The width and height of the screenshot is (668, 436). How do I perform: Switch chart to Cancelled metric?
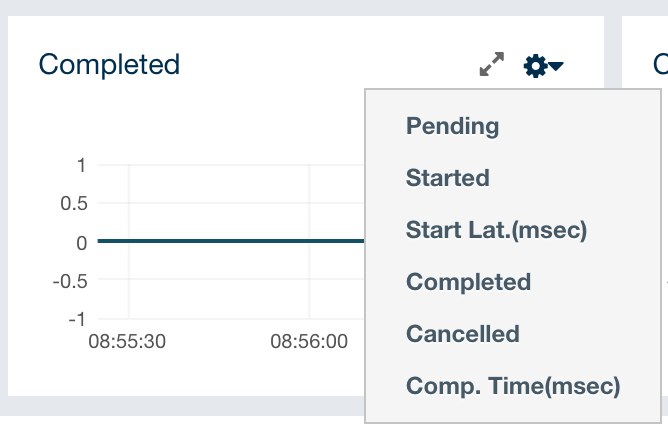462,334
